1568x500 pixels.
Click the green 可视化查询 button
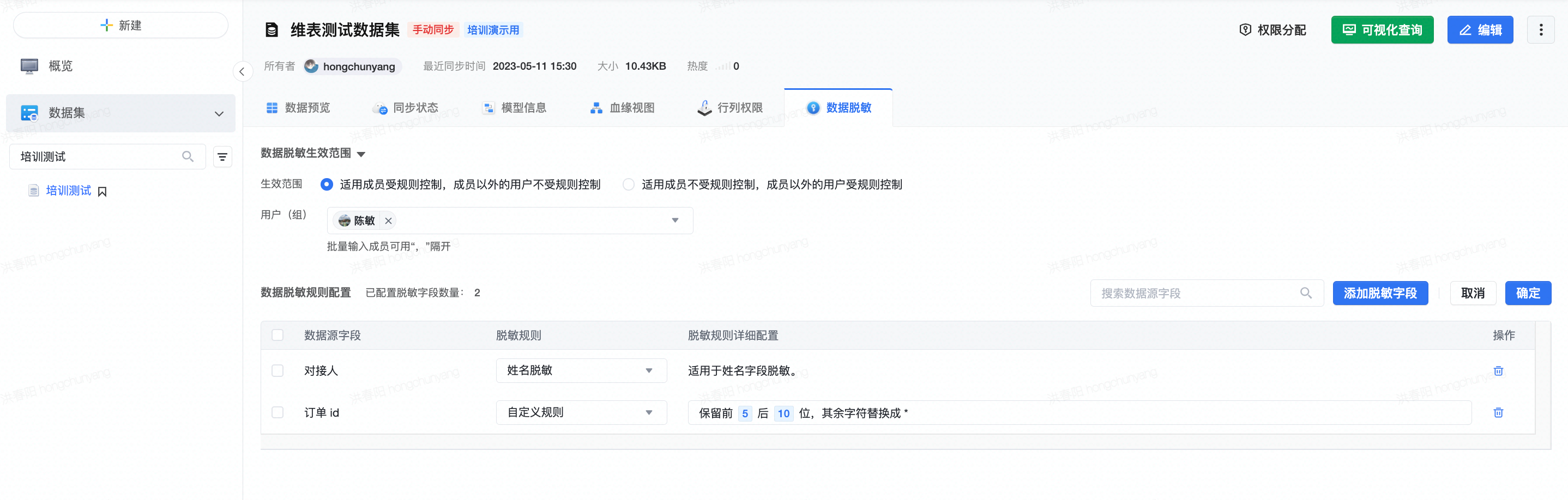pyautogui.click(x=1382, y=30)
